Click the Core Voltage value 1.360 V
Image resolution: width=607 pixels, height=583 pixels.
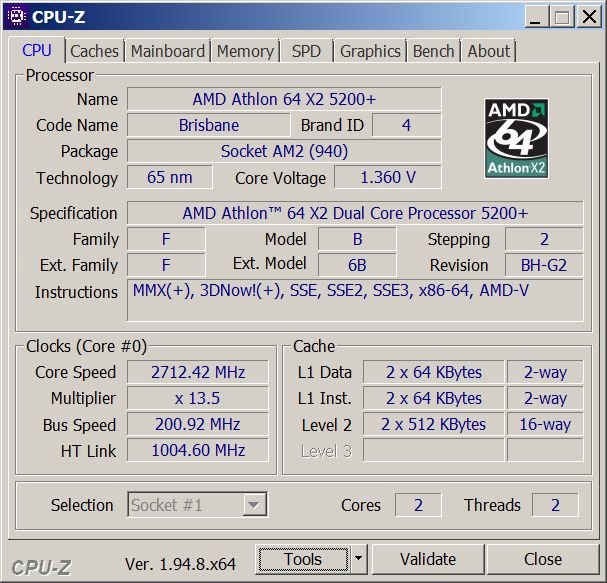388,177
